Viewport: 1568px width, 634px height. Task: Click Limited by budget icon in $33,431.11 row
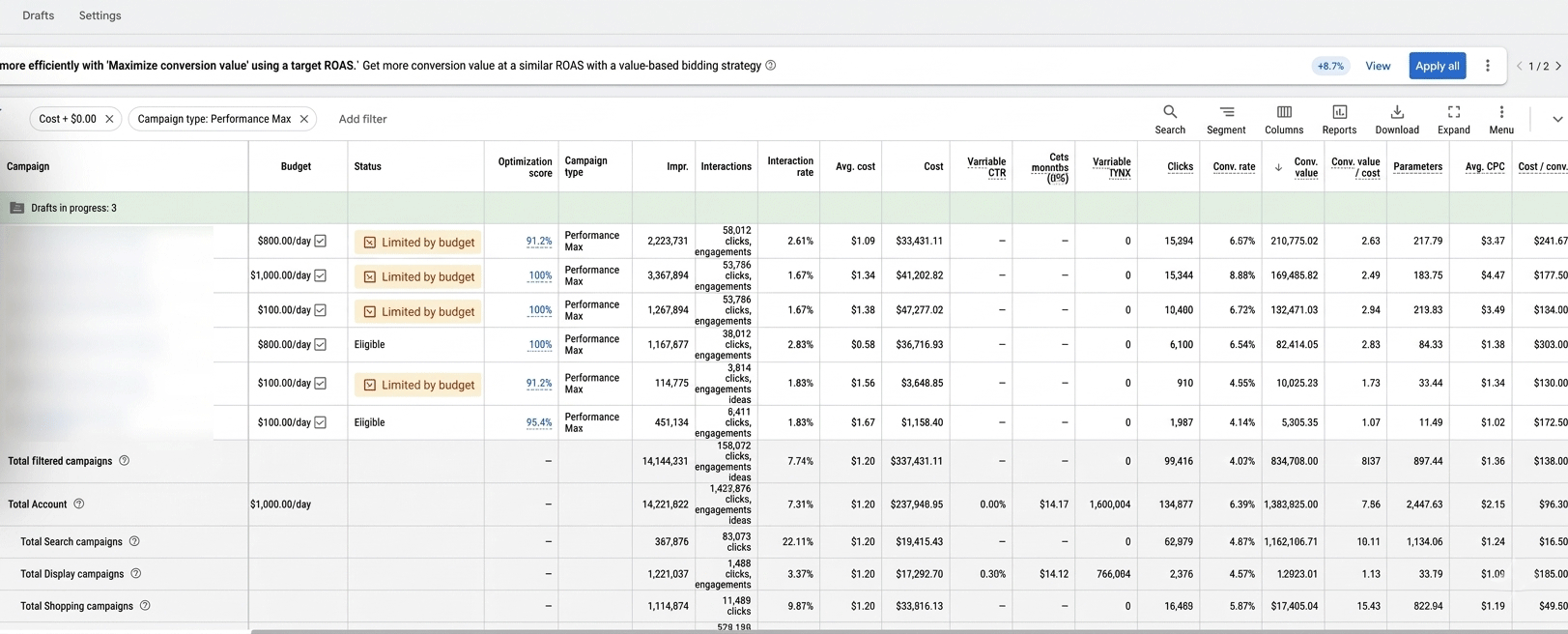(x=369, y=243)
